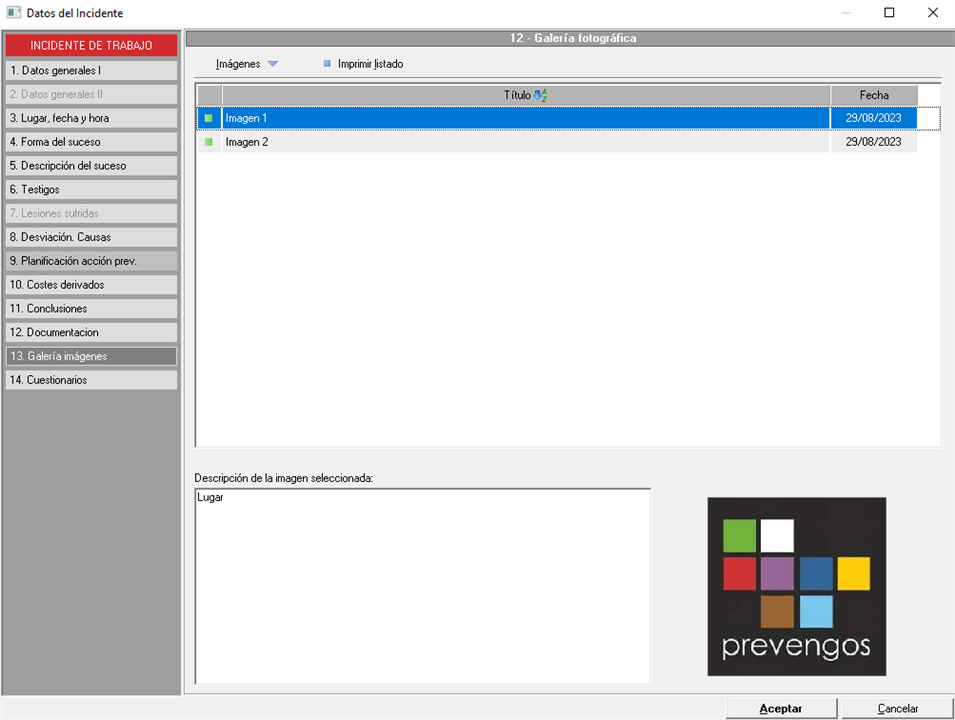
Task: Sort the list by Título column header
Action: pos(517,95)
